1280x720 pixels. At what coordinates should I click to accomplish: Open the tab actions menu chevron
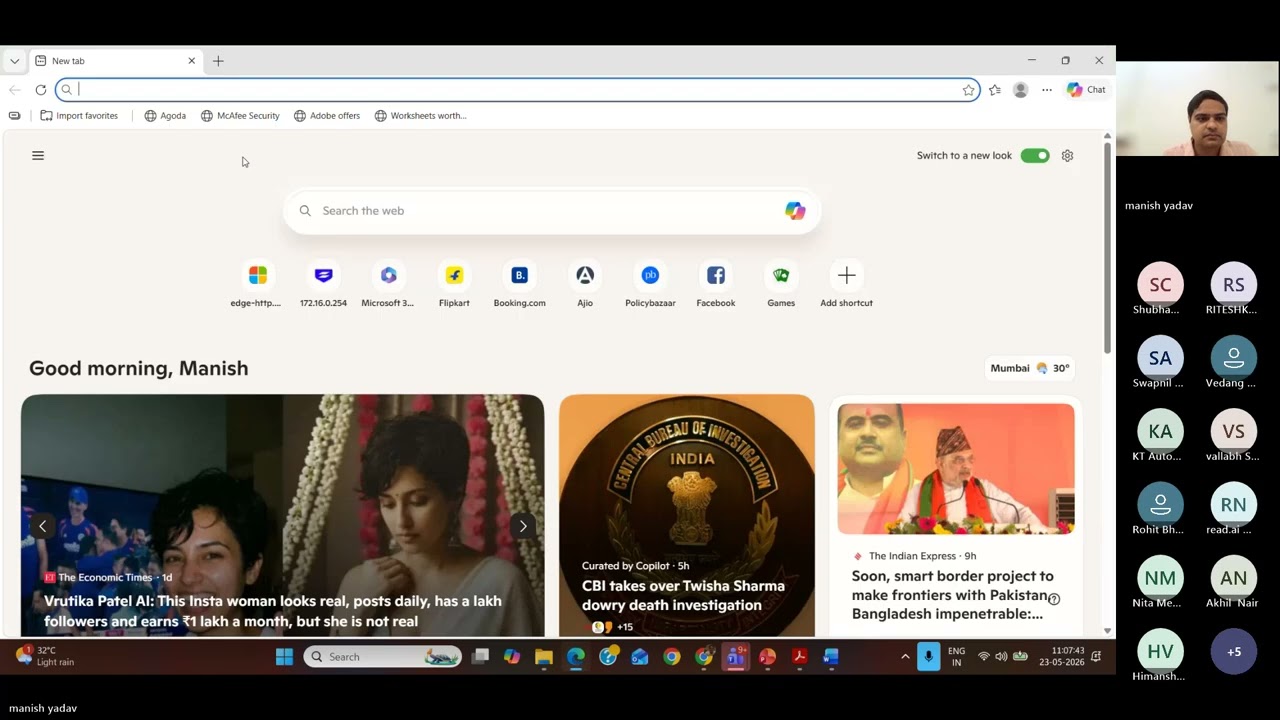click(14, 61)
